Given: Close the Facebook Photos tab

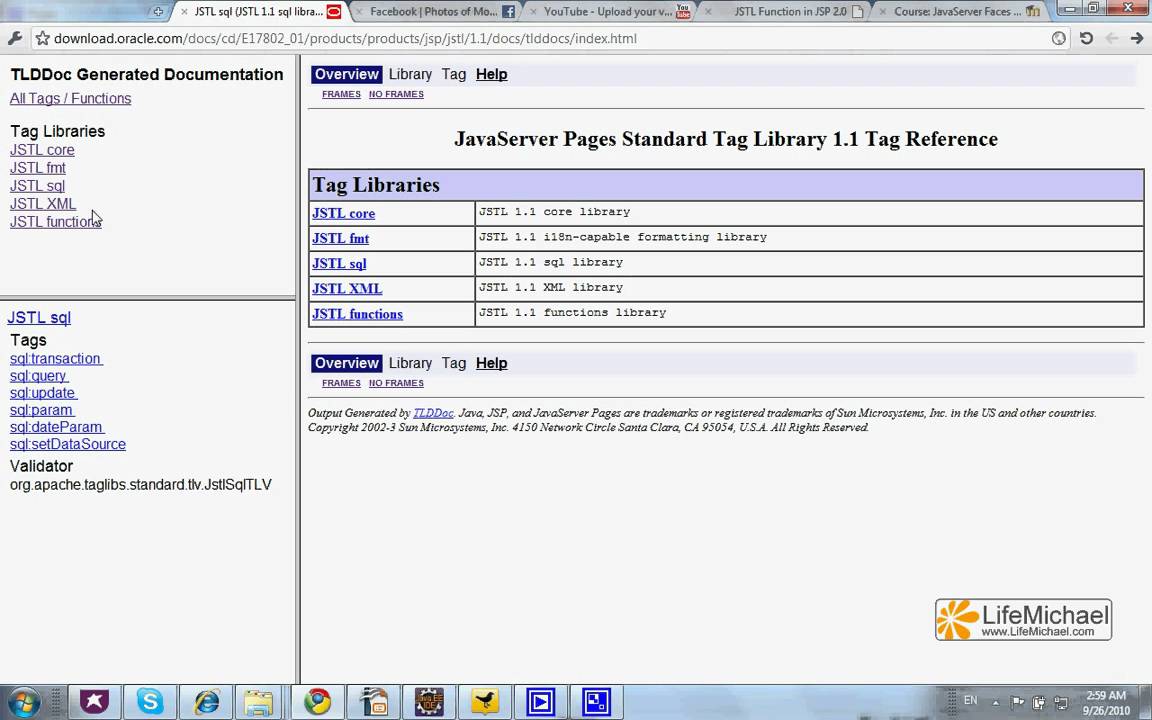Looking at the screenshot, I should 359,12.
